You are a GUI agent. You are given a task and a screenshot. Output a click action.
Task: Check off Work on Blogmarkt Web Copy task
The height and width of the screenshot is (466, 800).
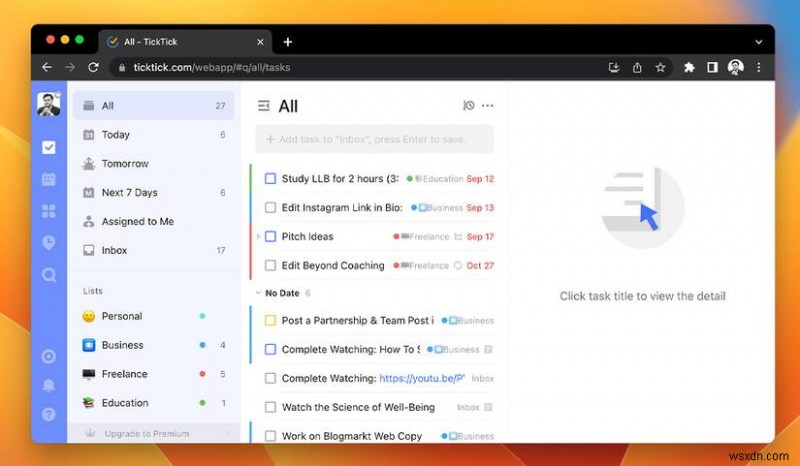pyautogui.click(x=270, y=436)
